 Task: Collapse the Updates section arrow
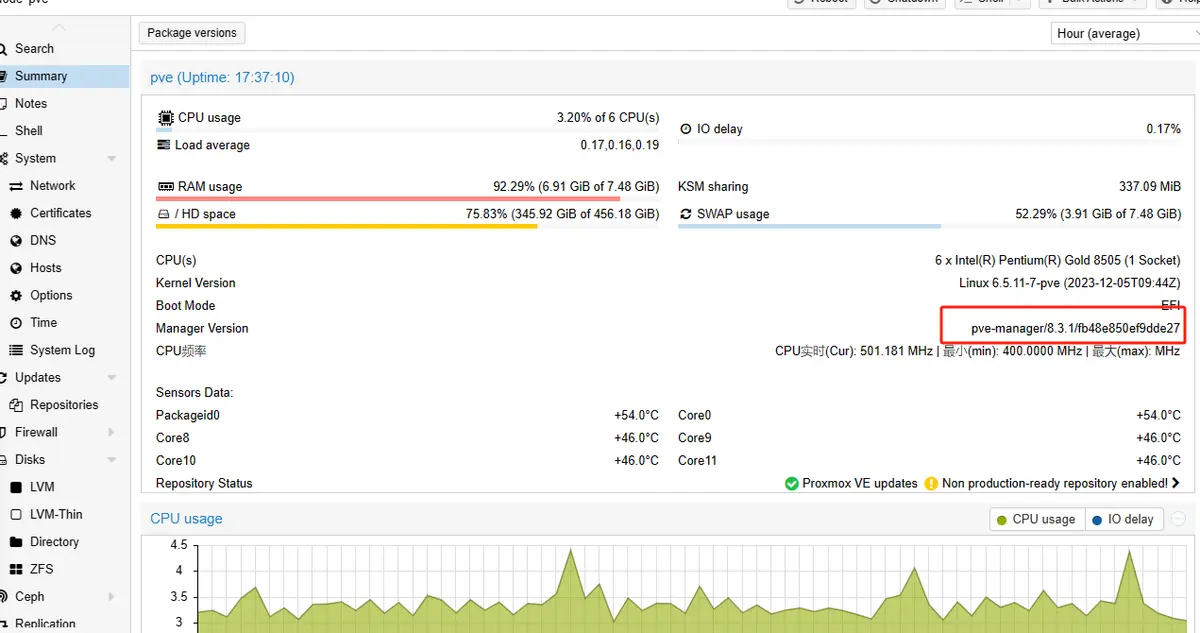pyautogui.click(x=111, y=378)
